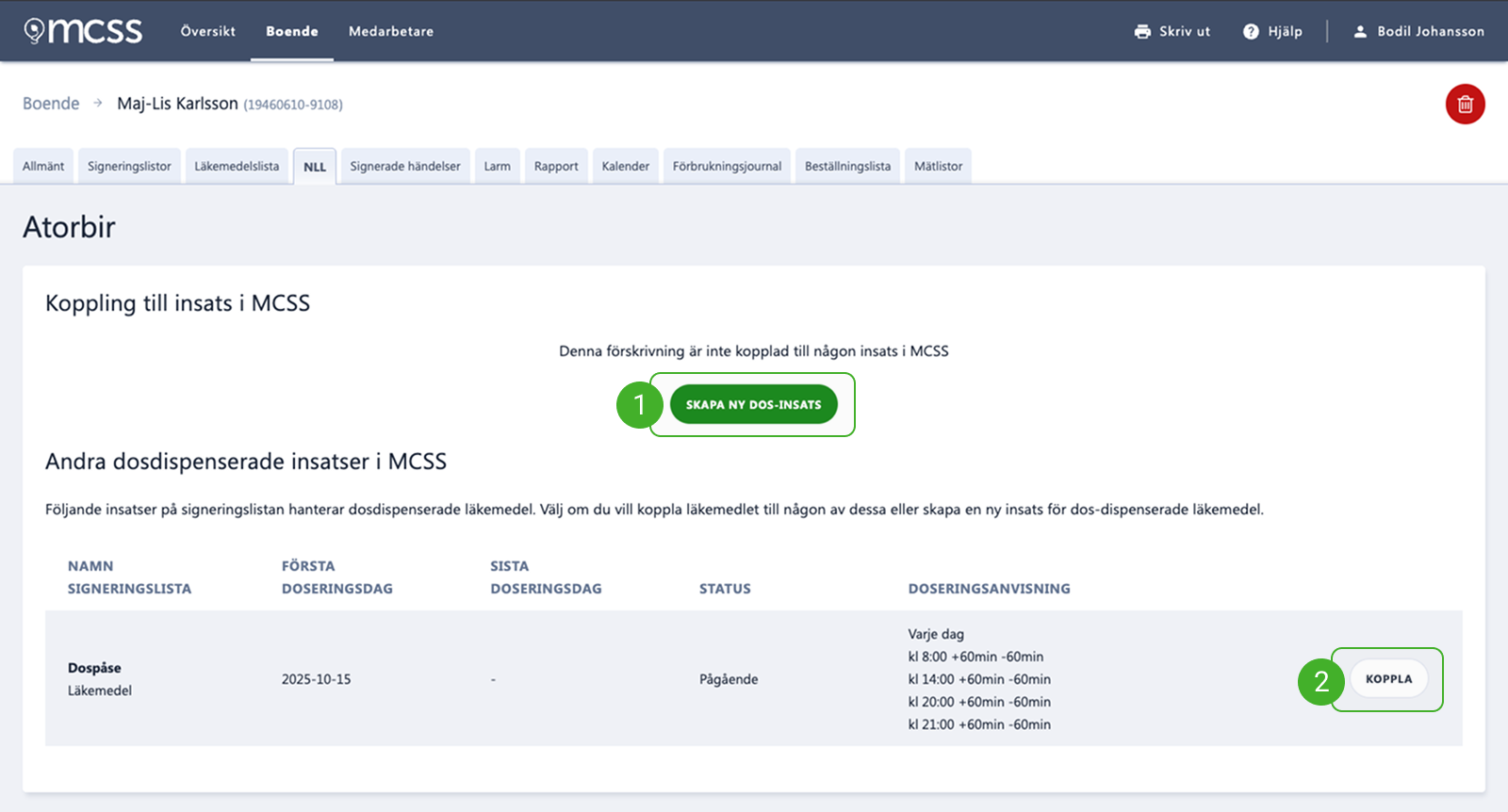Viewport: 1508px width, 812px height.
Task: Click the ID number 19460610-9108
Action: (x=293, y=105)
